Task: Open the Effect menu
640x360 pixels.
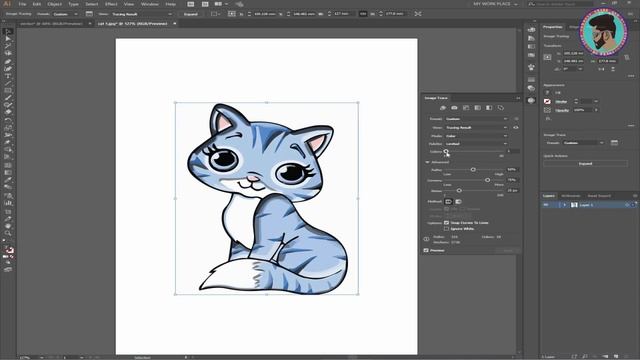Action: click(111, 4)
